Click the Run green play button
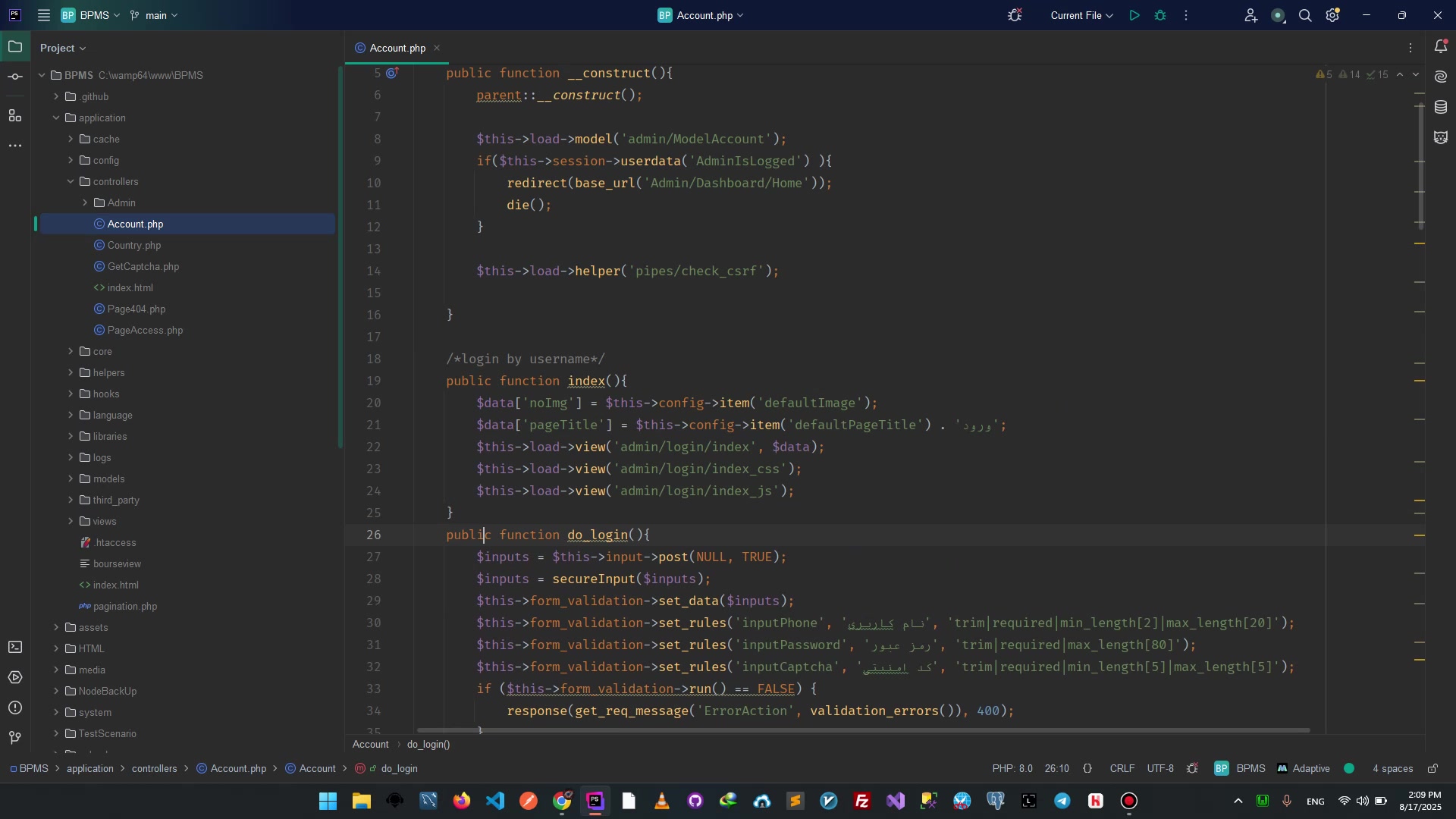Image resolution: width=1456 pixels, height=819 pixels. [1134, 15]
